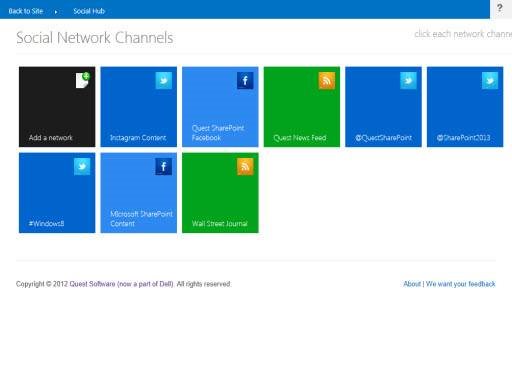Click Facebook icon on Quest SharePoint Facebook tile
This screenshot has width=512, height=384.
pos(245,81)
